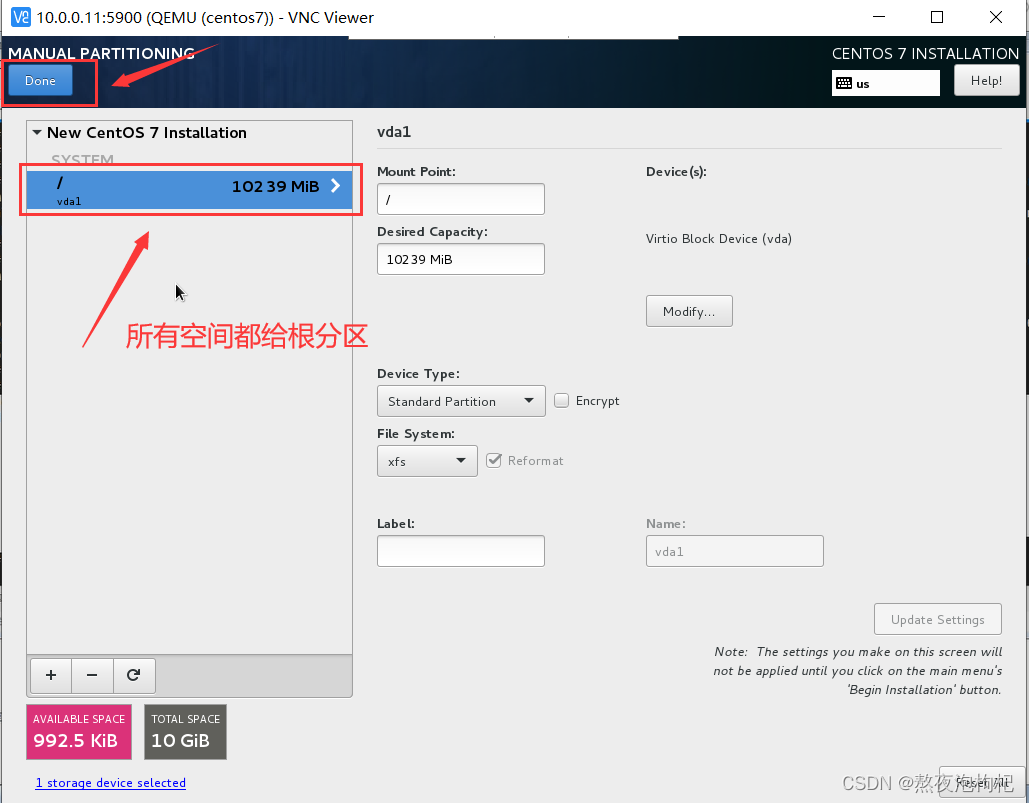
Task: Click the TOTAL SPACE 10 GiB box
Action: tap(186, 732)
